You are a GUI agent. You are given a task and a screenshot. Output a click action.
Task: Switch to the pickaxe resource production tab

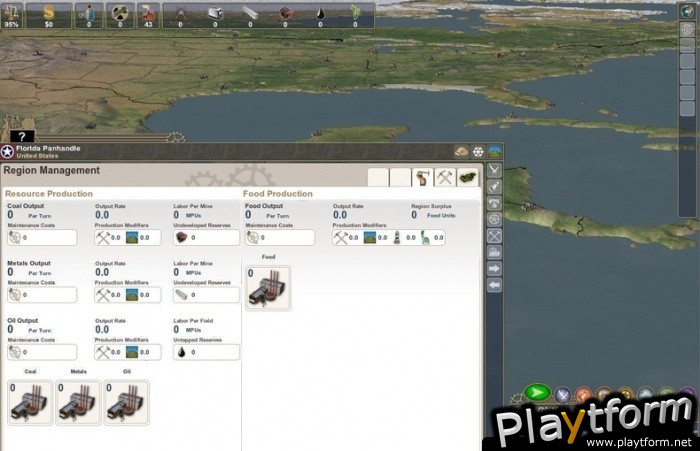[x=445, y=177]
